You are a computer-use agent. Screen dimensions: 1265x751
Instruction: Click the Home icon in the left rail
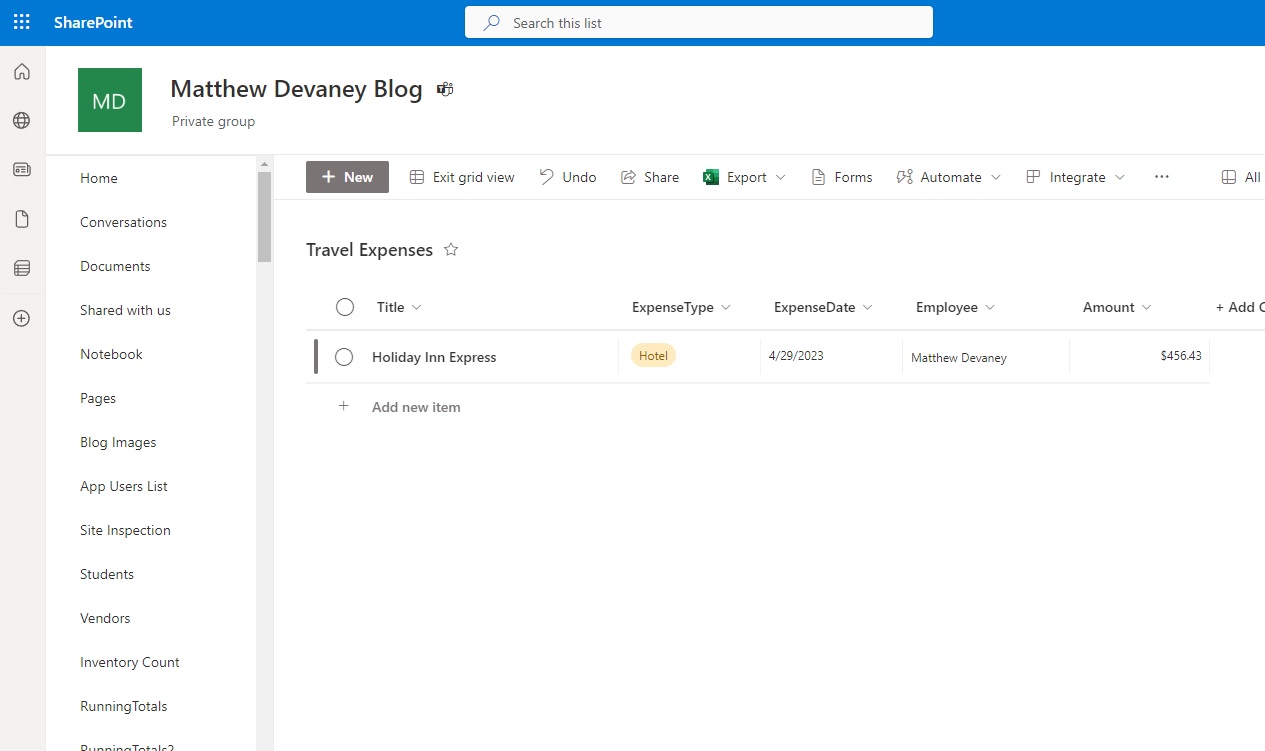(x=21, y=71)
